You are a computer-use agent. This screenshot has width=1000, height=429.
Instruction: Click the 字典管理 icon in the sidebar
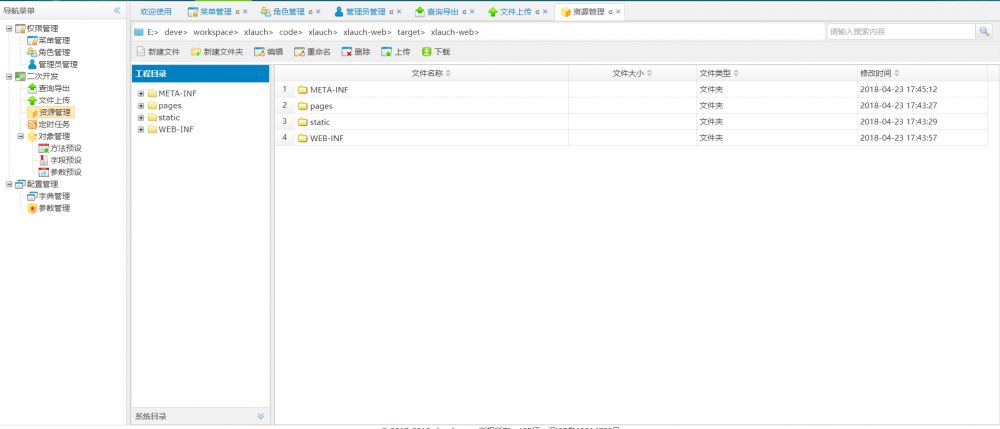click(32, 196)
